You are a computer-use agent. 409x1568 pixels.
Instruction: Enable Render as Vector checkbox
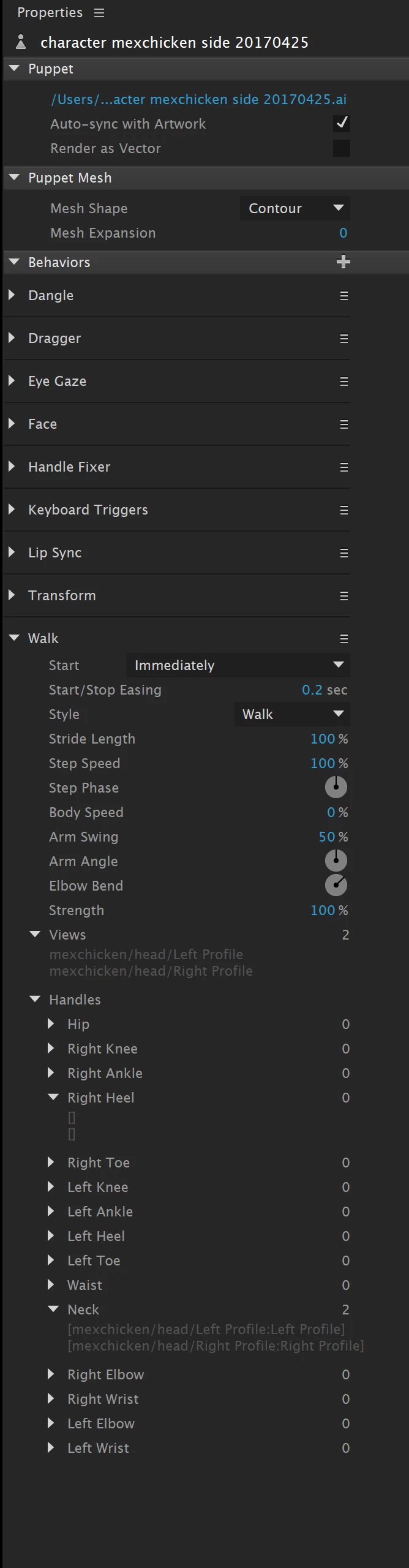coord(342,148)
